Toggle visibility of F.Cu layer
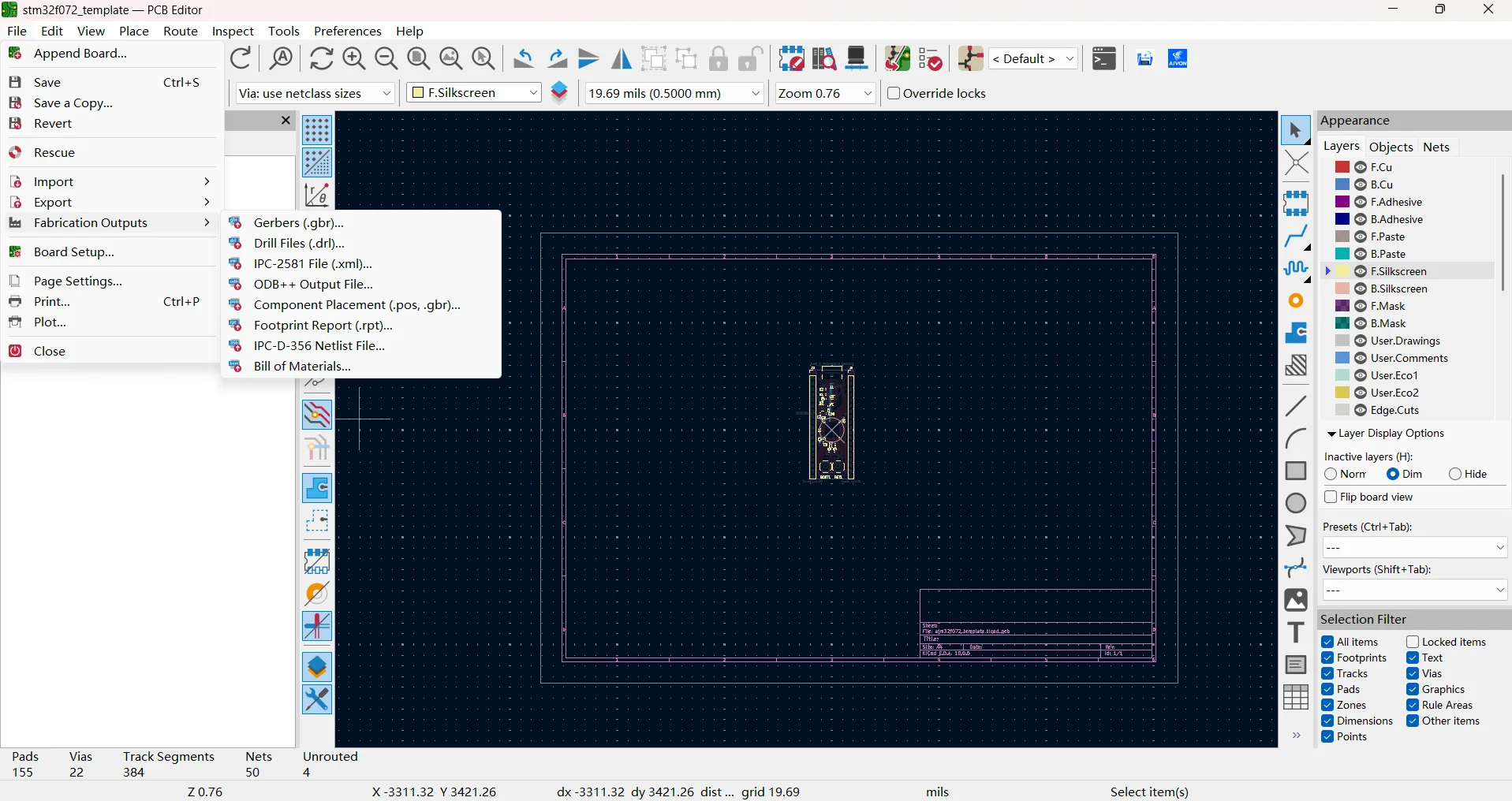The width and height of the screenshot is (1512, 801). [x=1361, y=167]
